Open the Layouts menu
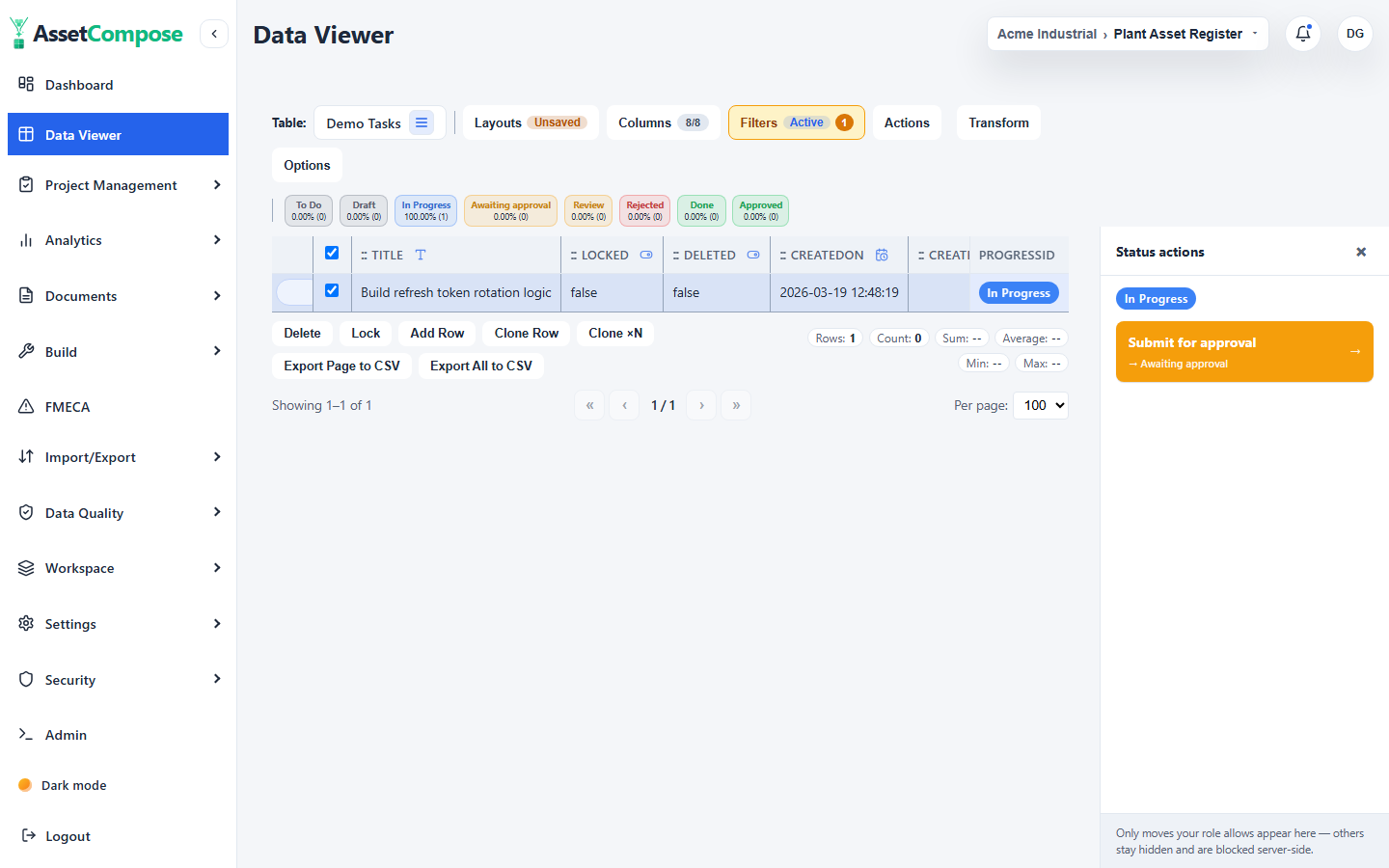This screenshot has width=1389, height=868. coord(531,122)
